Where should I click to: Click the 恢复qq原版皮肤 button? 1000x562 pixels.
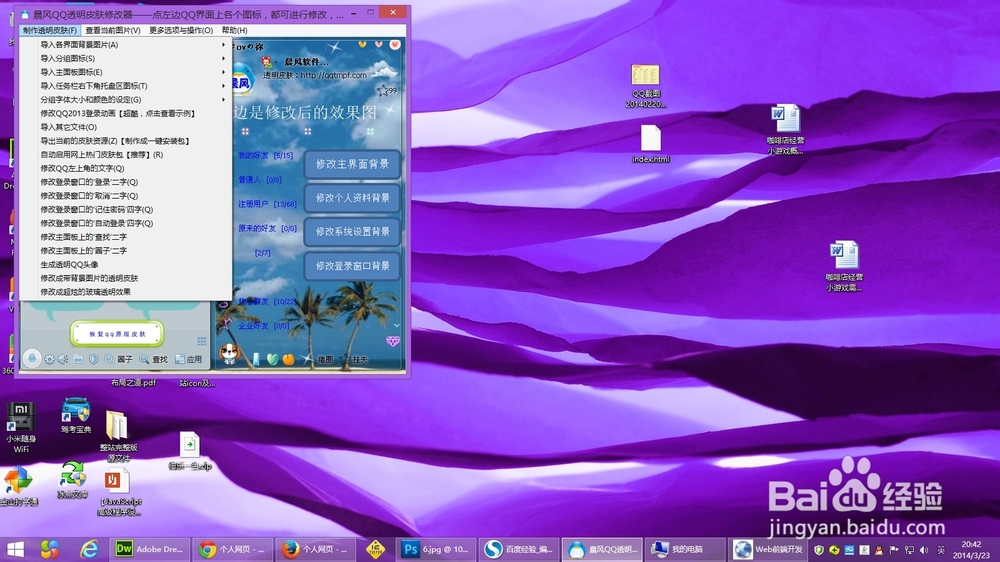[117, 334]
